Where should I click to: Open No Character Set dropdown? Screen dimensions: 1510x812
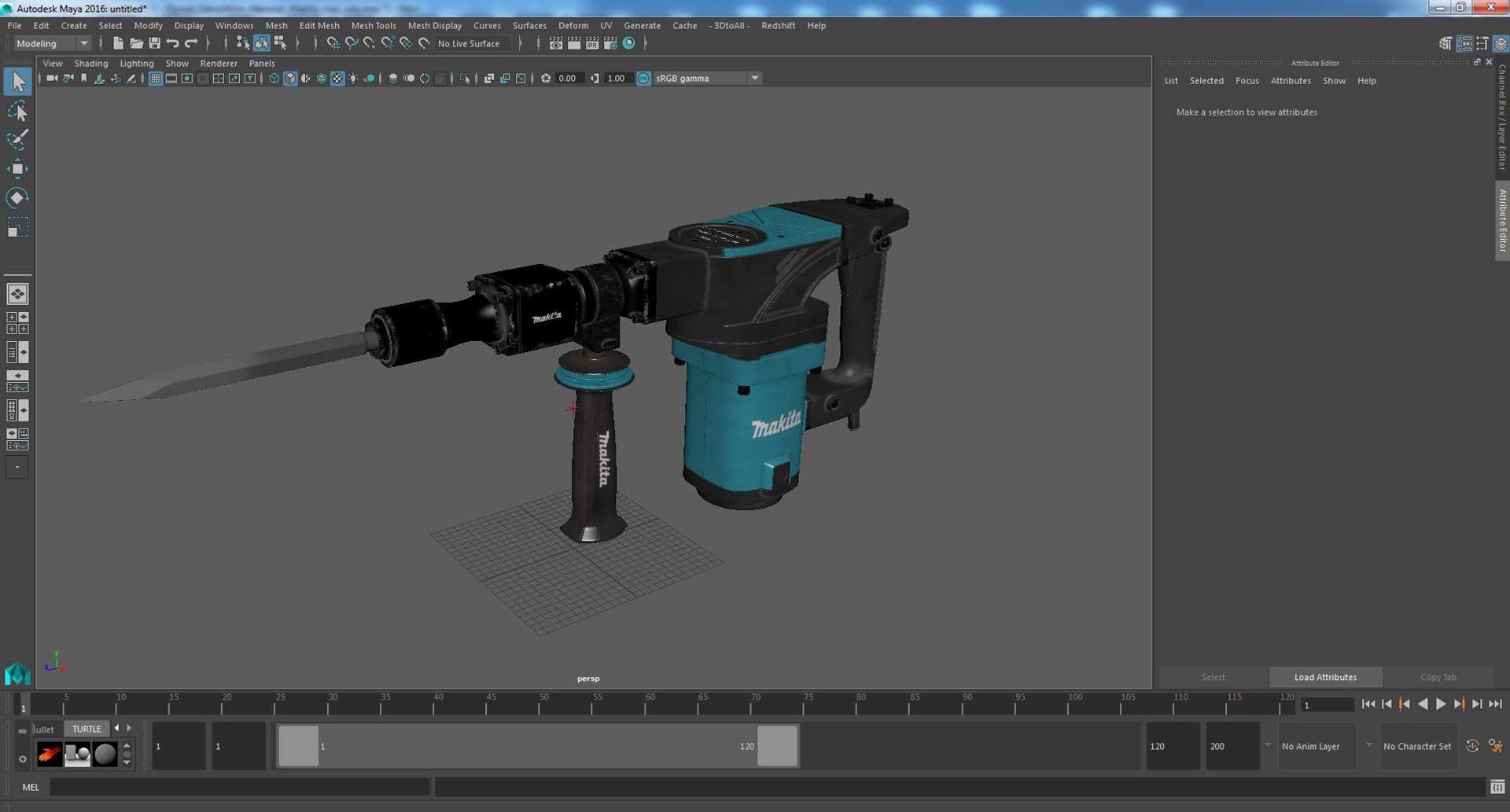pyautogui.click(x=1417, y=746)
